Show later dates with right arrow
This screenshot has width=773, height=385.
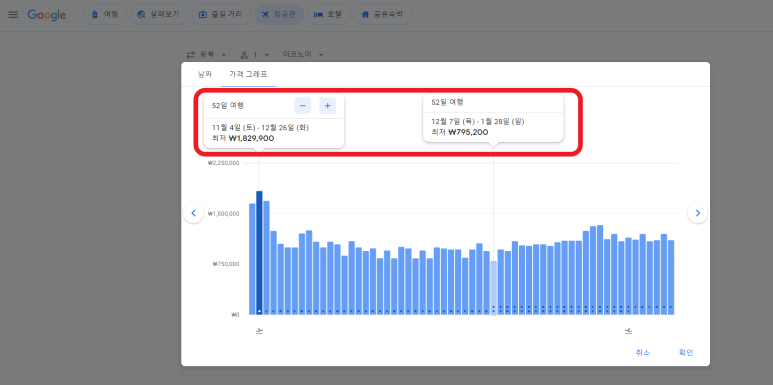698,213
